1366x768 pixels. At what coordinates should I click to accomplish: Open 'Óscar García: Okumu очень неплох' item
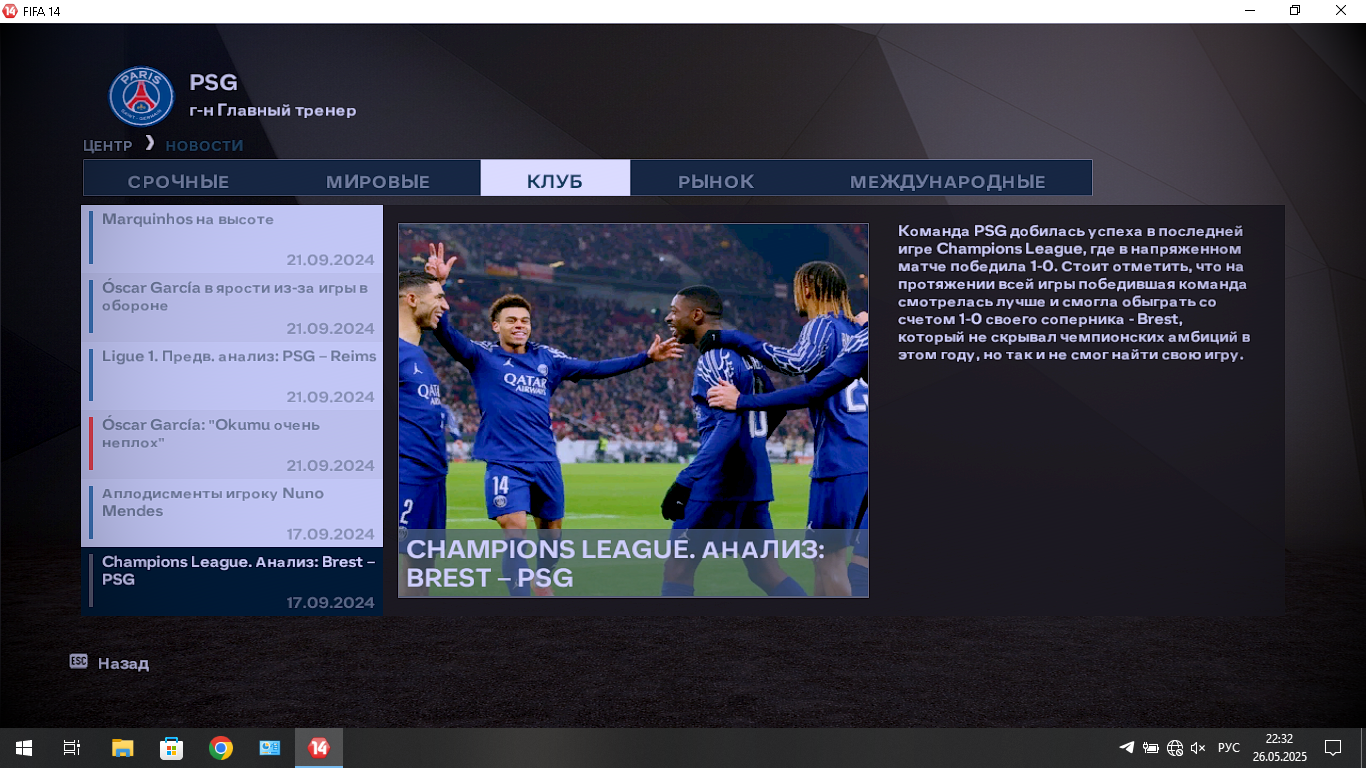pos(232,444)
